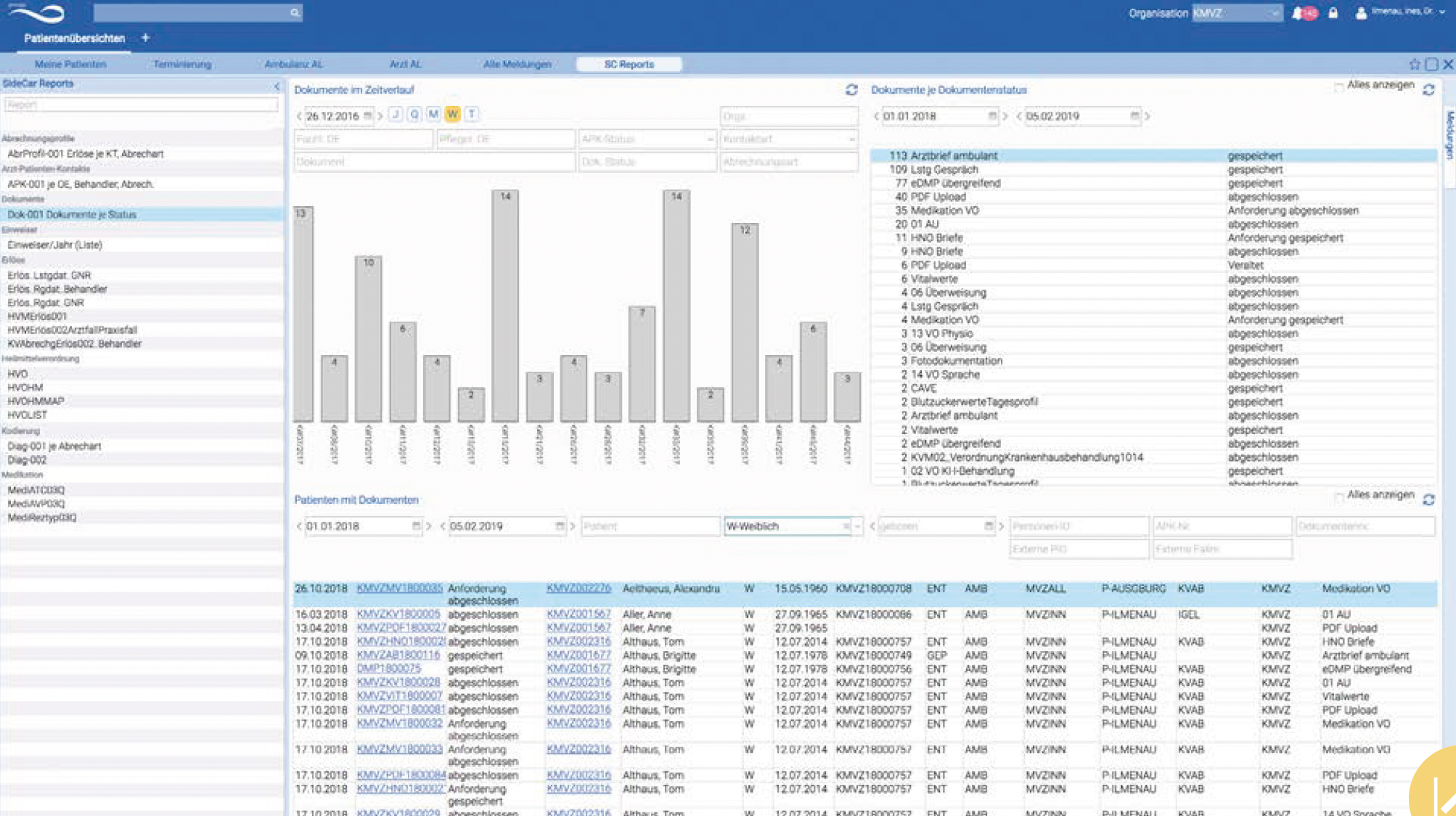This screenshot has height=816, width=1456.
Task: Enable Alles anzeigen for document status
Action: click(1339, 86)
